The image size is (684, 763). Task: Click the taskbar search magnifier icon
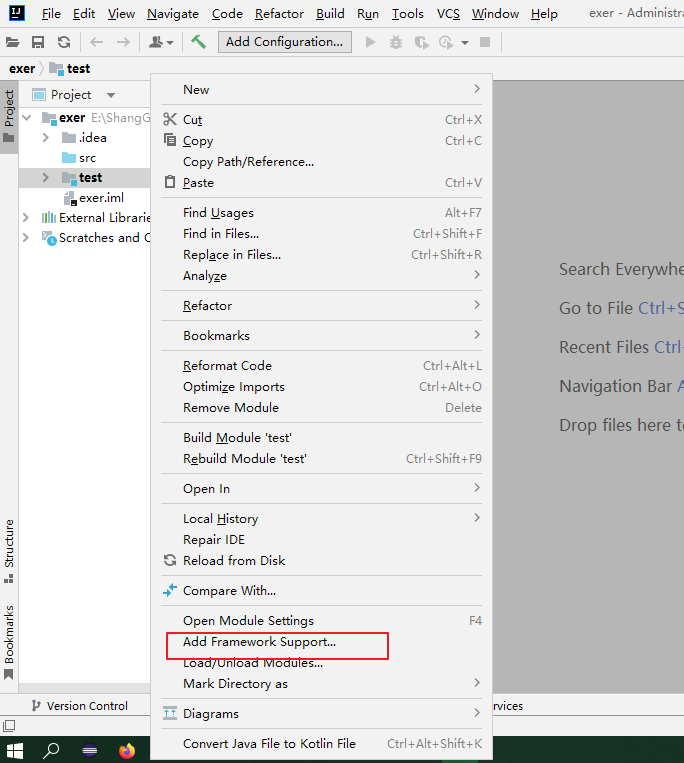pos(51,751)
